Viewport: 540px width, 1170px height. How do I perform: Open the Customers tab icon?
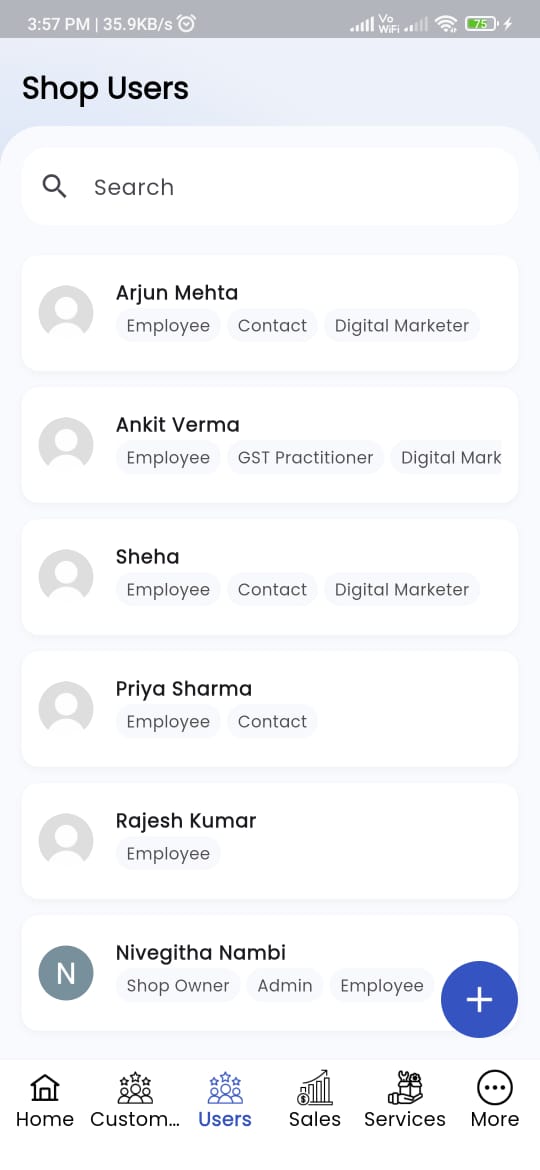(135, 1089)
